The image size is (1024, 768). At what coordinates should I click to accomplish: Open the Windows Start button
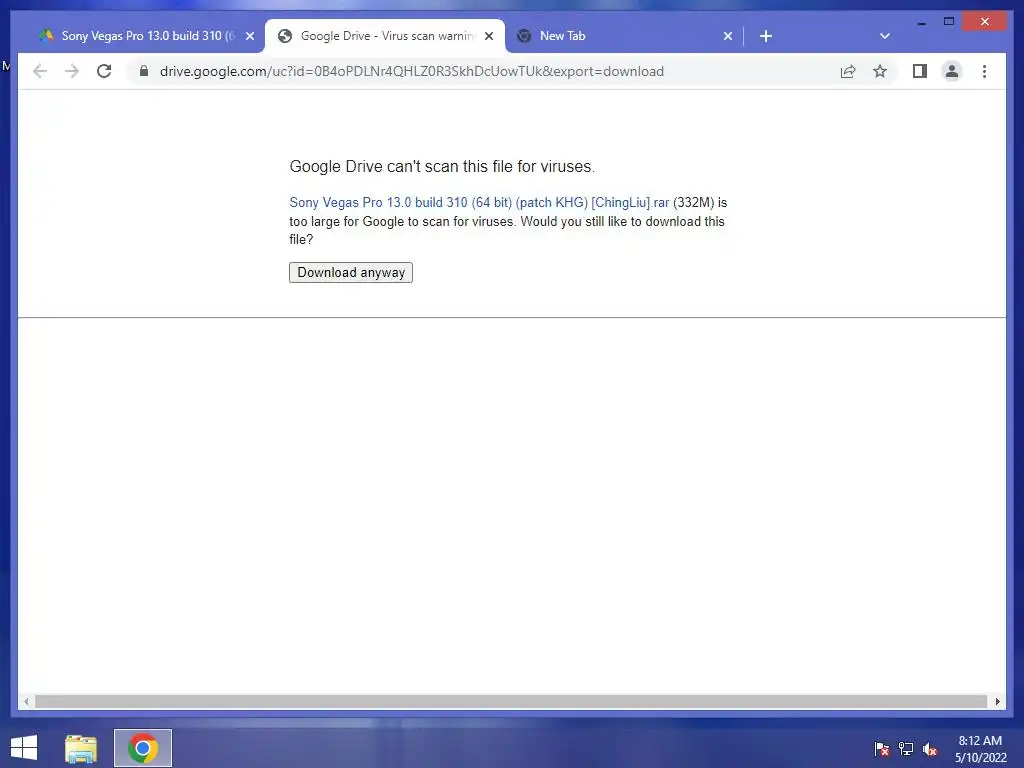click(24, 748)
